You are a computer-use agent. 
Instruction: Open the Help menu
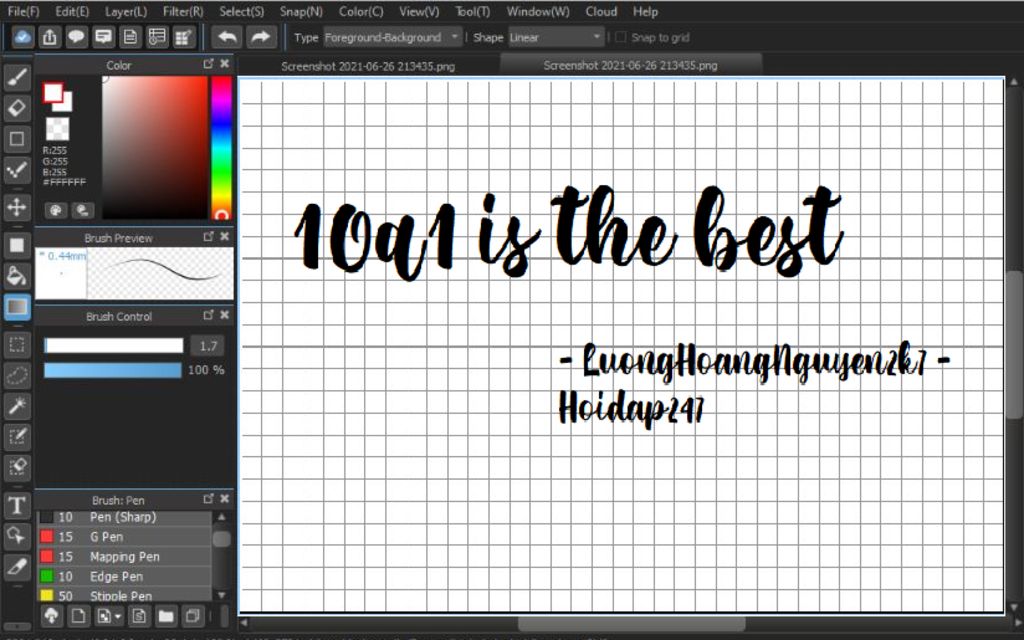(645, 12)
